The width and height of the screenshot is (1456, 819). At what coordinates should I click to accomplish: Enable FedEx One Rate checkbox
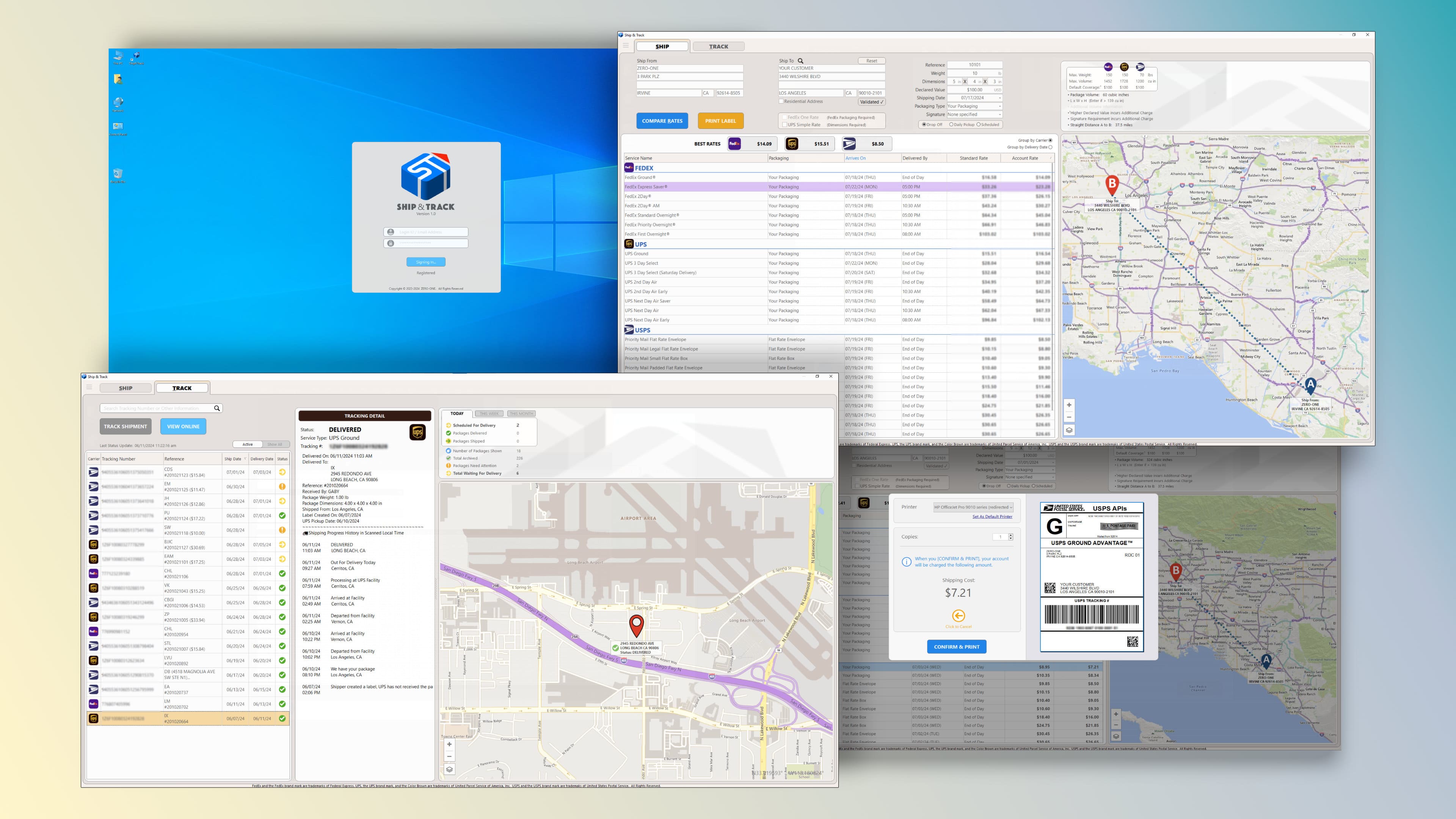tap(784, 118)
